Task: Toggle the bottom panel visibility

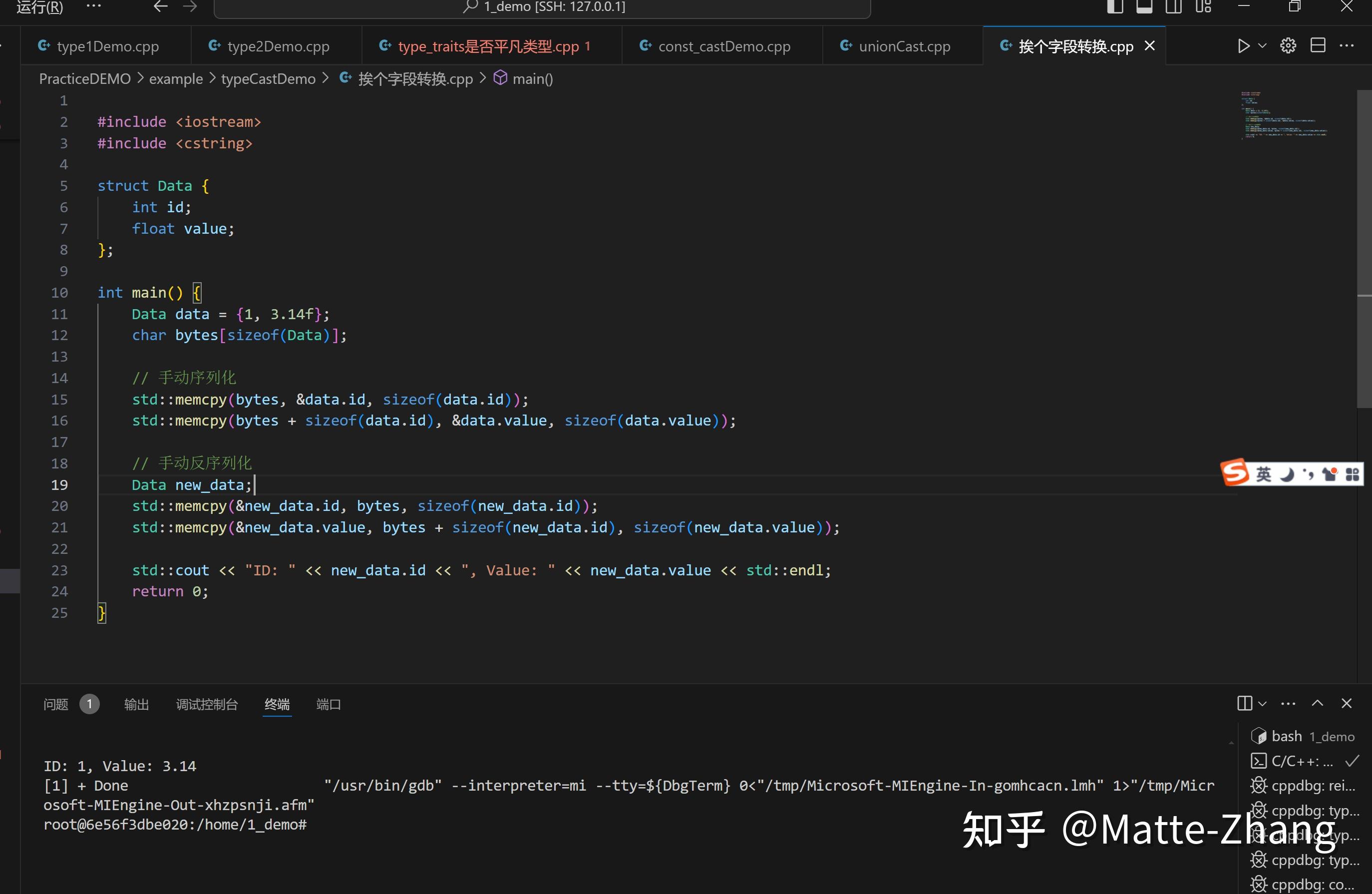Action: point(1144,7)
